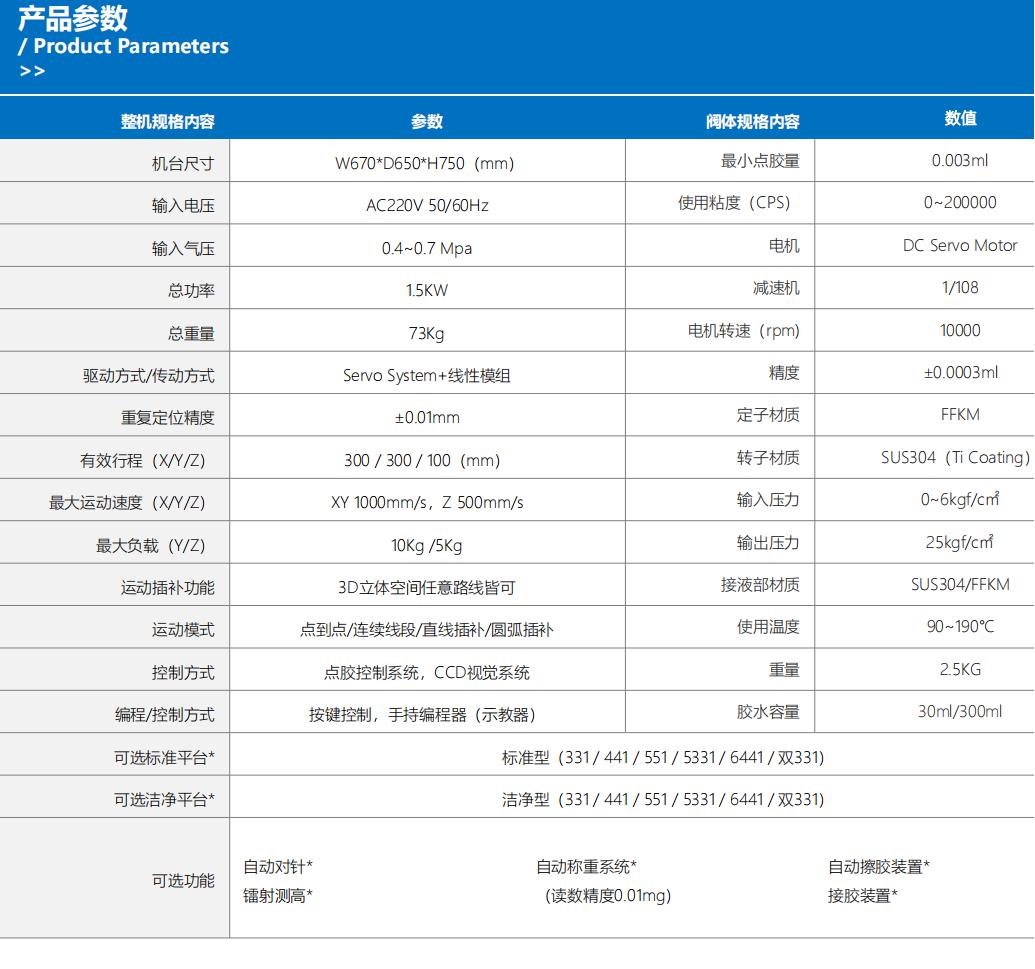This screenshot has height=969, width=1035.
Task: Click the 10Kg /5Kg value
Action: (426, 545)
